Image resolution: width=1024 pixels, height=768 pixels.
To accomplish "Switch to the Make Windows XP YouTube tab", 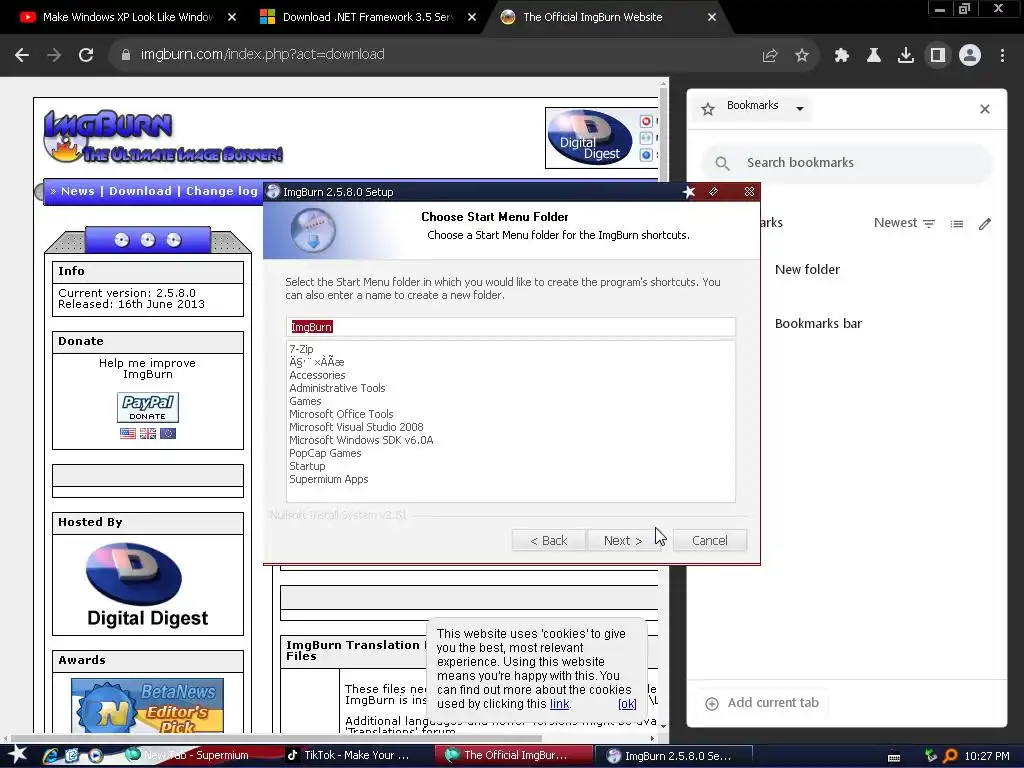I will pos(127,17).
